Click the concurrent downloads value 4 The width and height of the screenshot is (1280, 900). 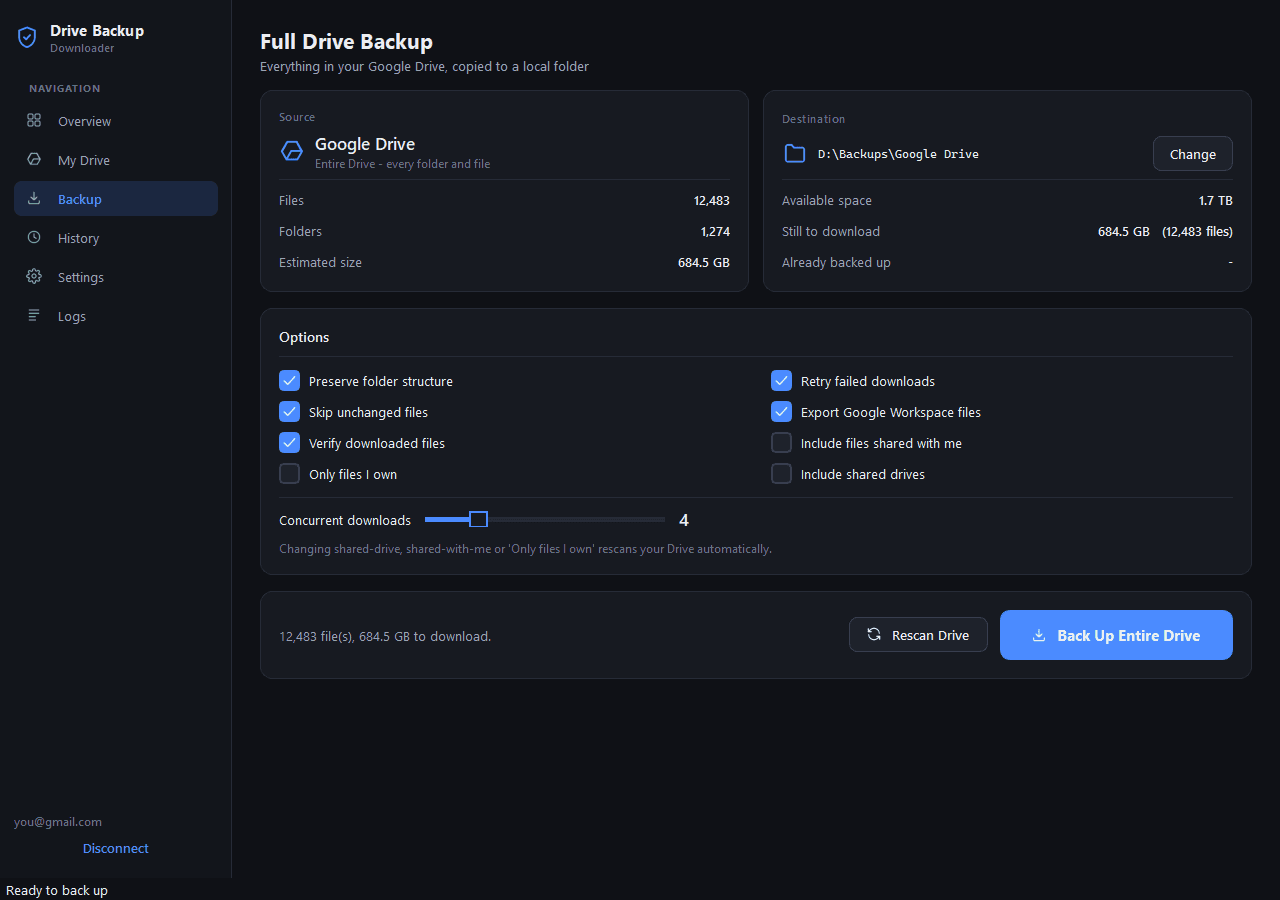click(684, 520)
